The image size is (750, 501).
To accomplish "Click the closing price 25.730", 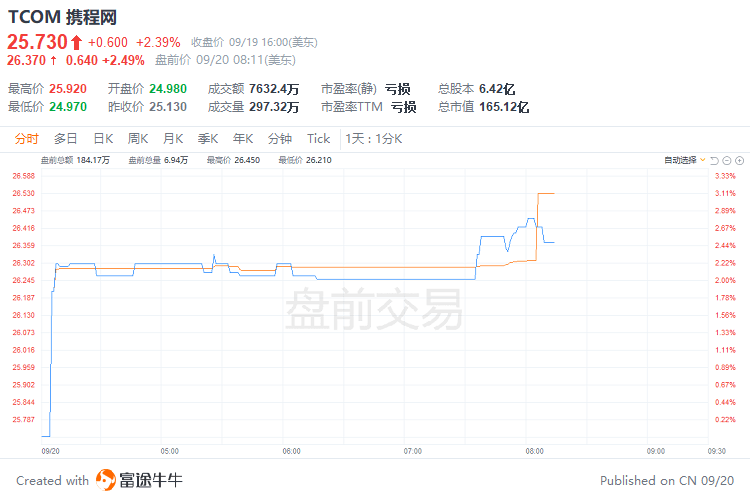I will point(37,42).
